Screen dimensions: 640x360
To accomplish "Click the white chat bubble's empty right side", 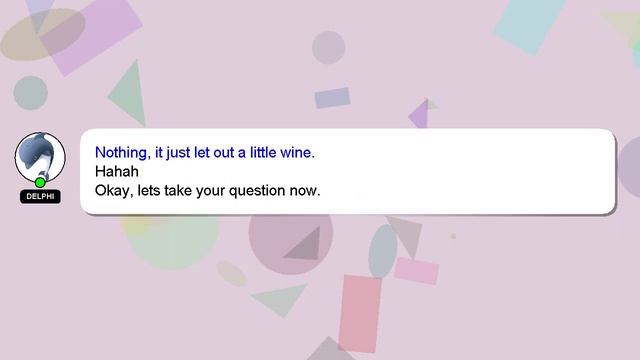I will point(469,171).
